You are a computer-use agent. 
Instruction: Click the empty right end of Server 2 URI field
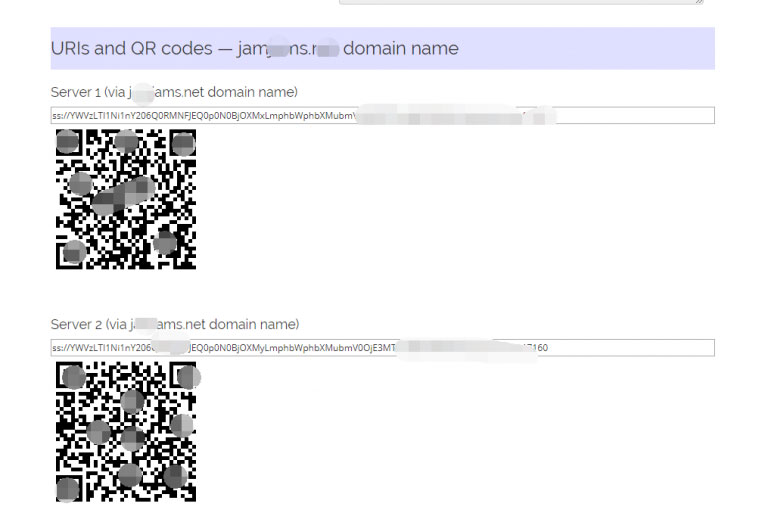tap(640, 348)
